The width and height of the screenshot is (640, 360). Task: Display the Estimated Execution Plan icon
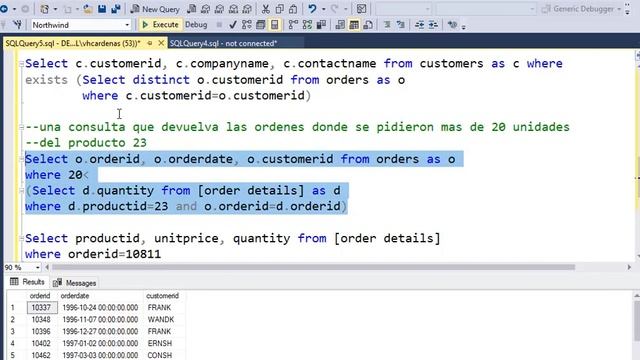pyautogui.click(x=247, y=25)
